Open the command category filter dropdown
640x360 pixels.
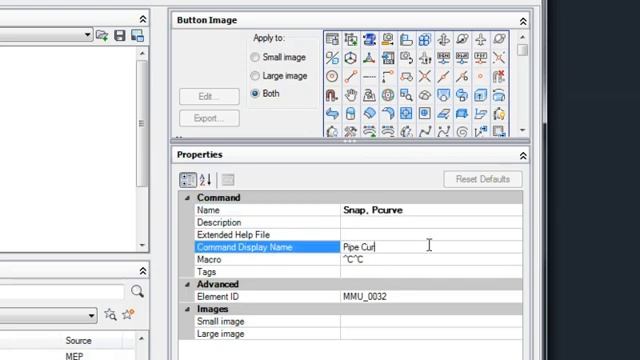91,315
